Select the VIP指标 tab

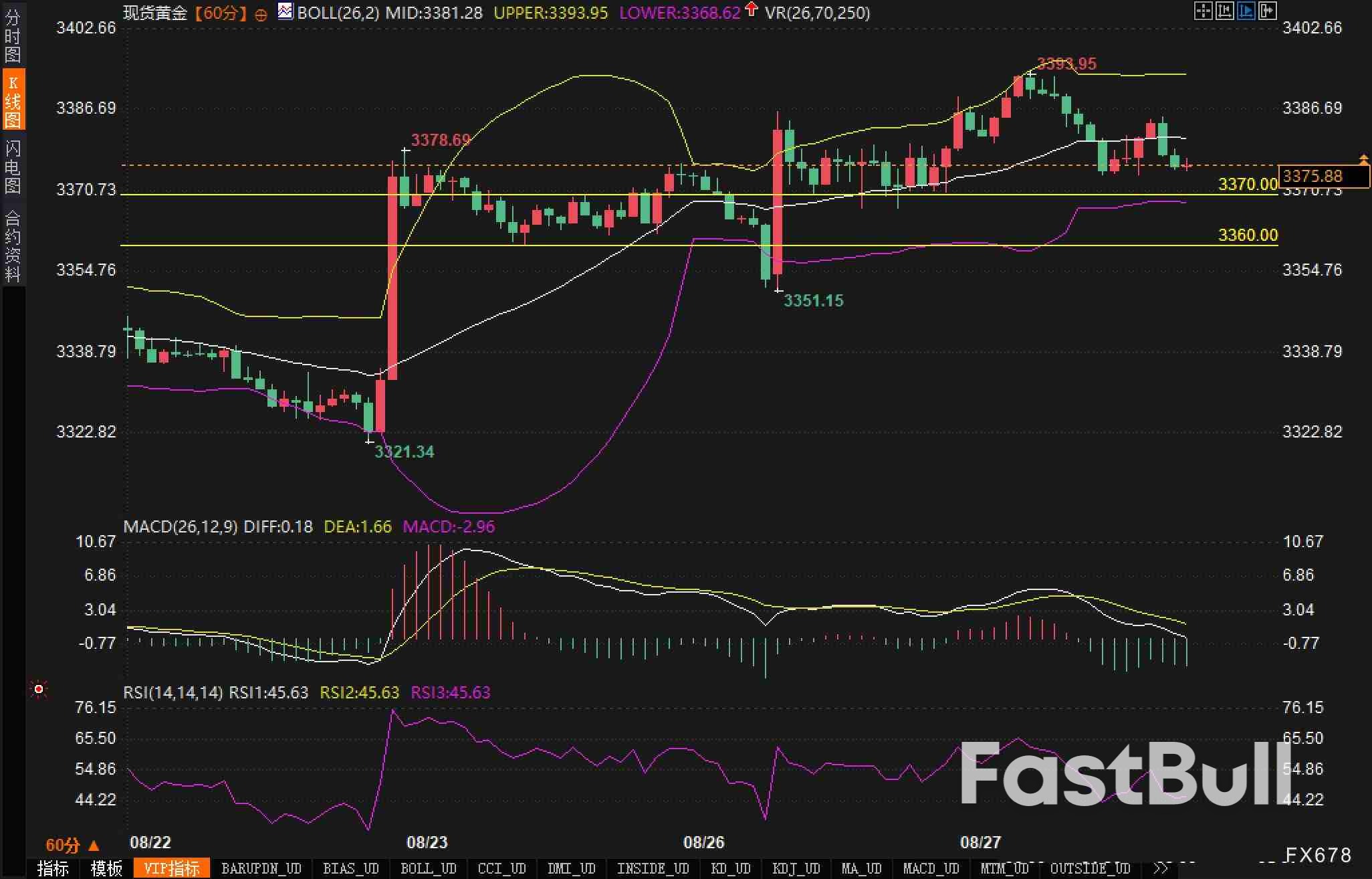tap(172, 868)
